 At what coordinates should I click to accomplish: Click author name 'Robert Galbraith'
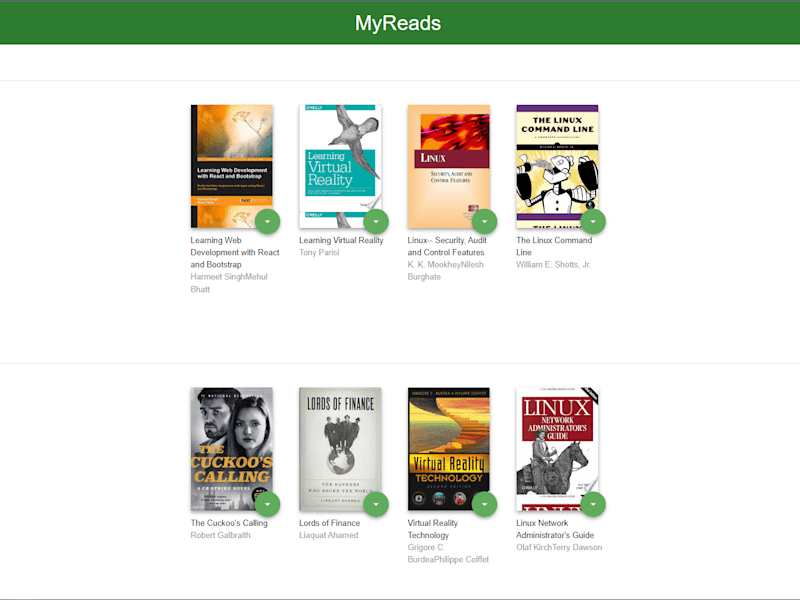click(220, 535)
